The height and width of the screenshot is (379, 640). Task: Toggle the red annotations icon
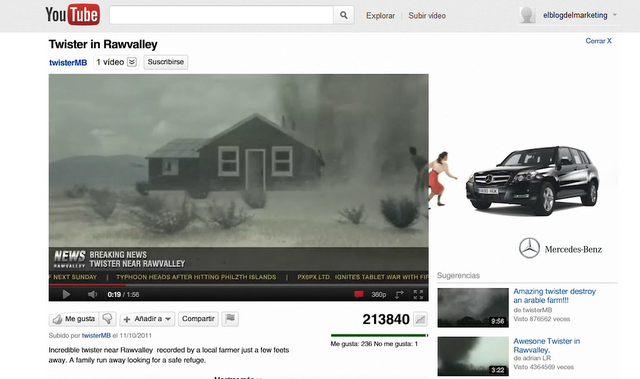pos(358,294)
